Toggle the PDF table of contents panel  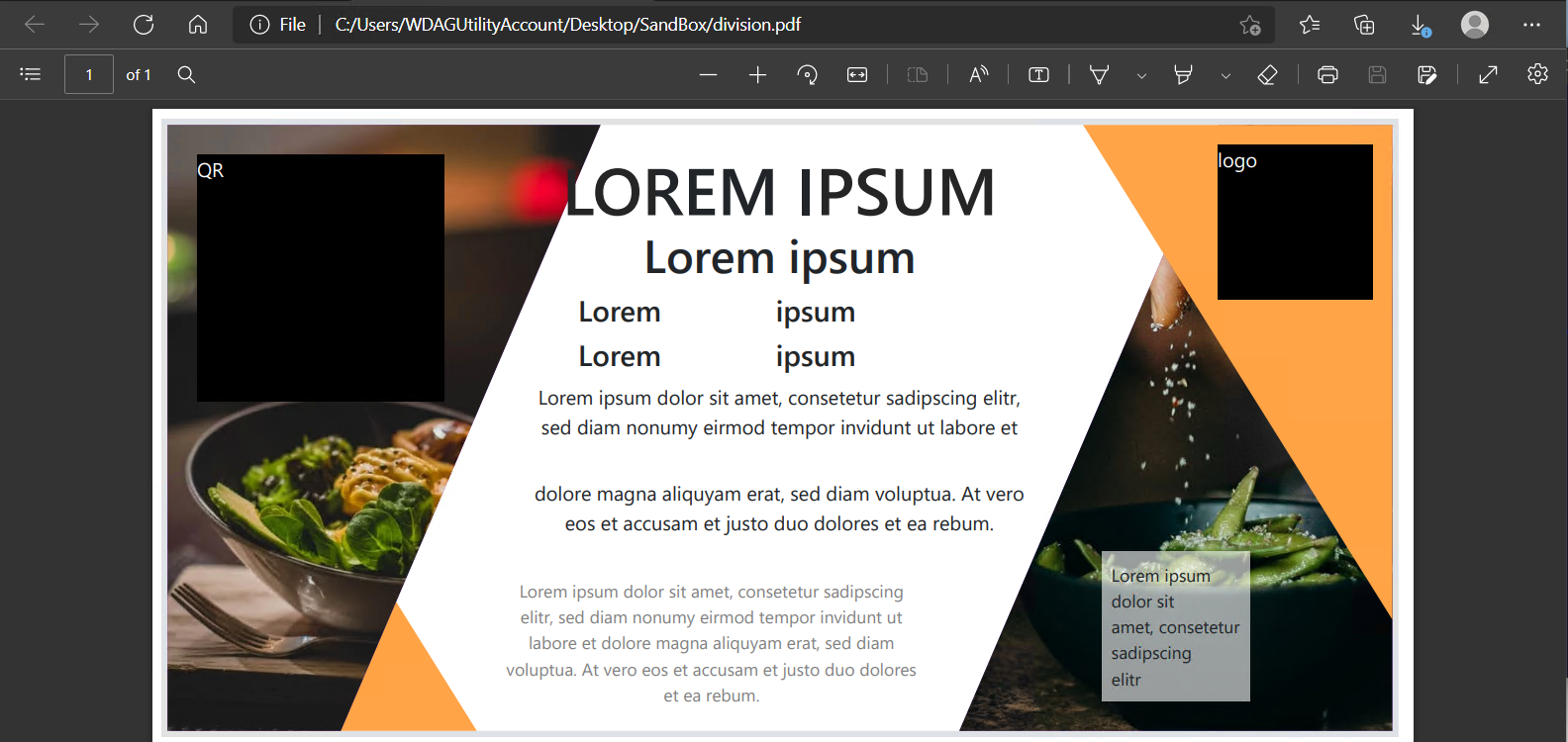[x=31, y=74]
